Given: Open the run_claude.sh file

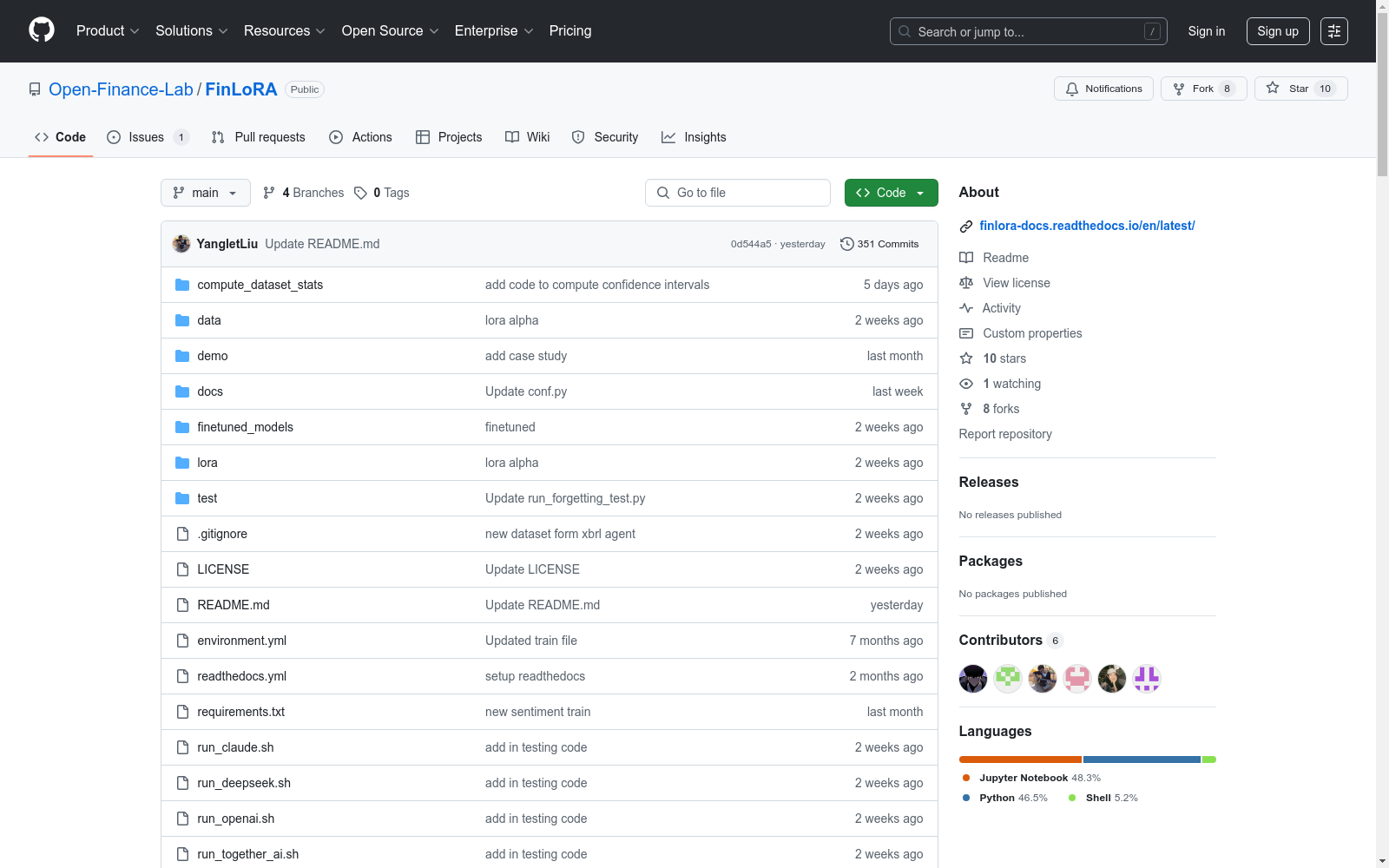Looking at the screenshot, I should 235,747.
